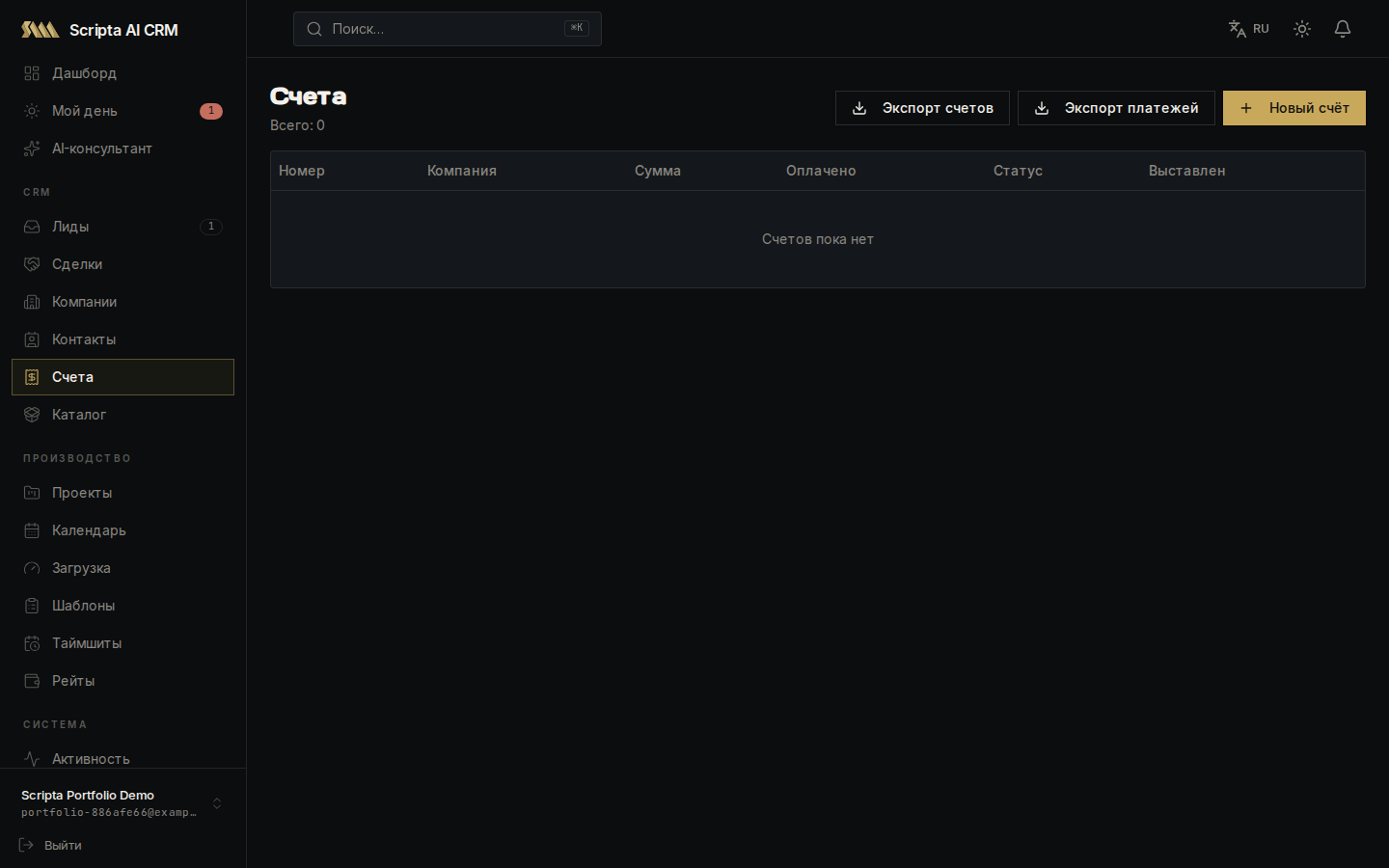Open the Дашборд menu item
The image size is (1389, 868).
[123, 73]
